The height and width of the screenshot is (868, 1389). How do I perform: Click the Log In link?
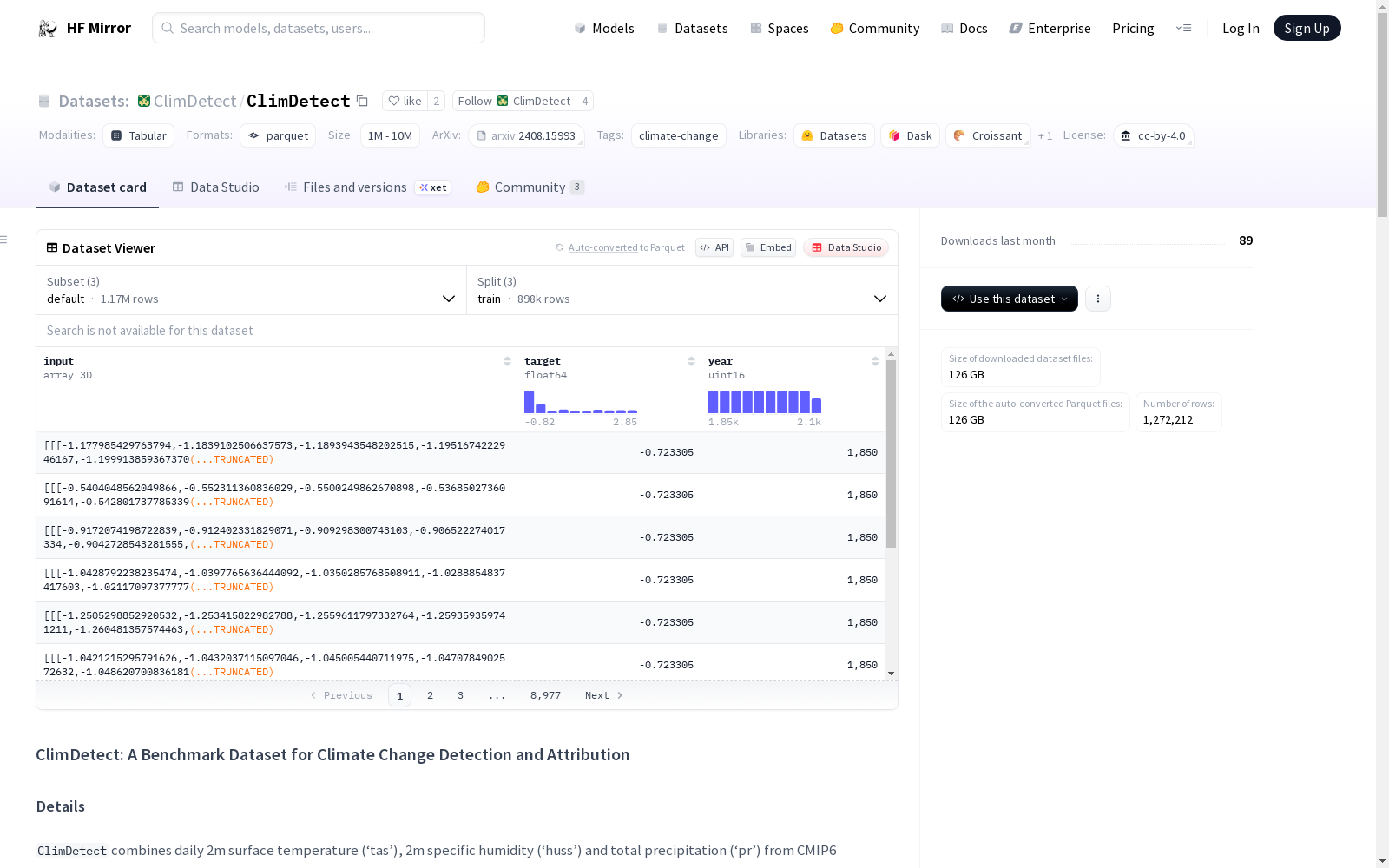click(1241, 29)
